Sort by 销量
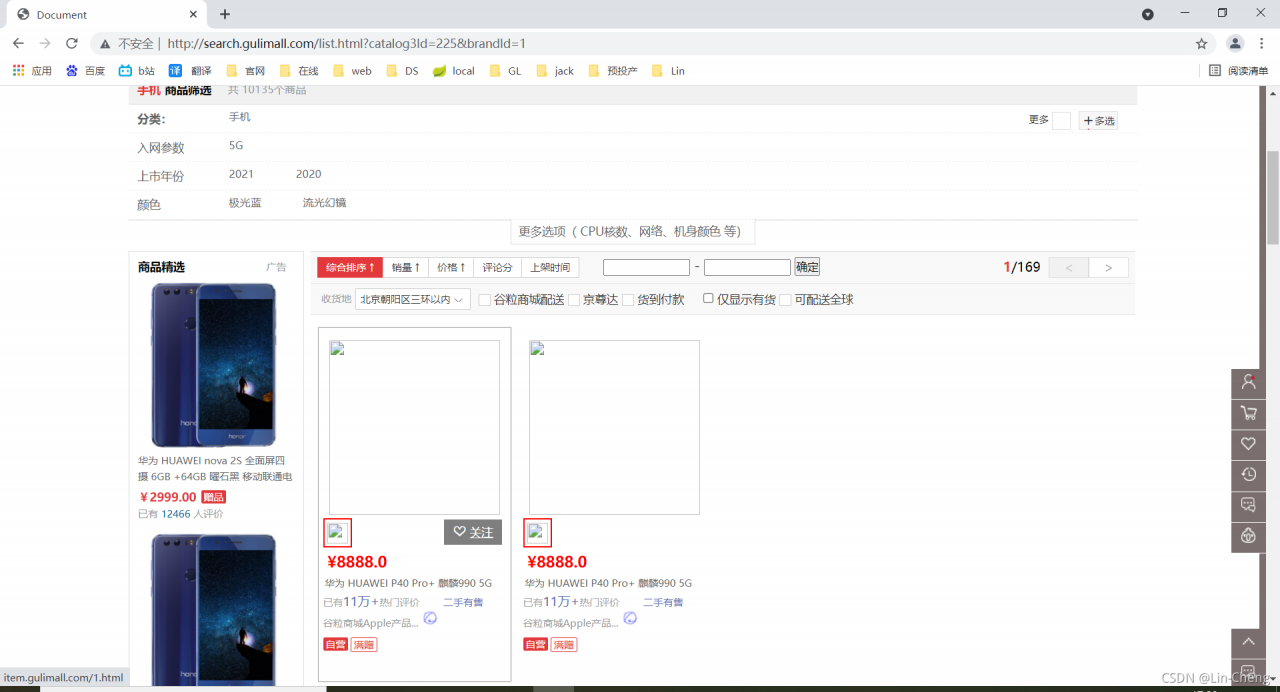Image resolution: width=1280 pixels, height=692 pixels. point(406,267)
